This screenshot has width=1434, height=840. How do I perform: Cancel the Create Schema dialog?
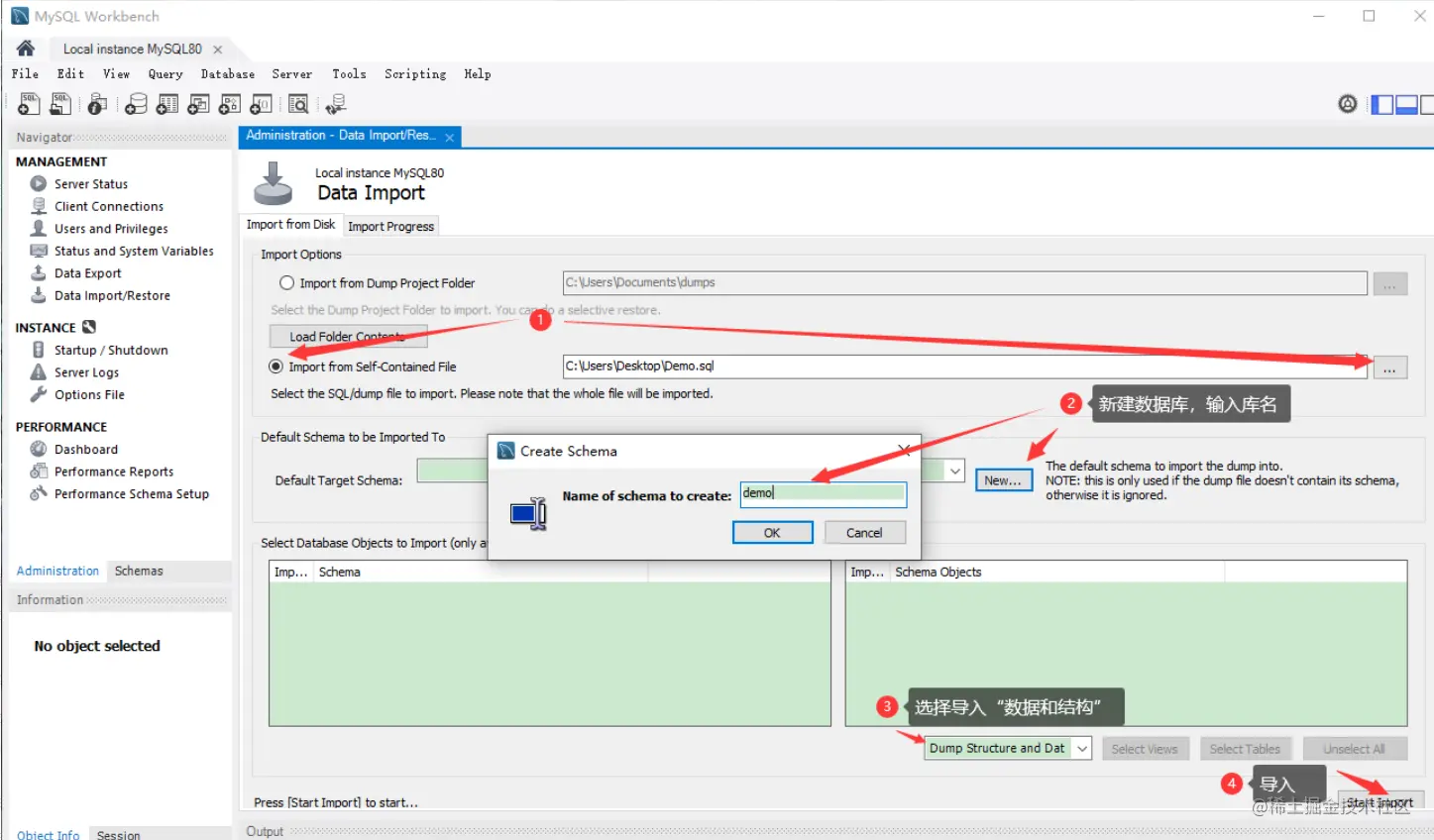coord(864,533)
